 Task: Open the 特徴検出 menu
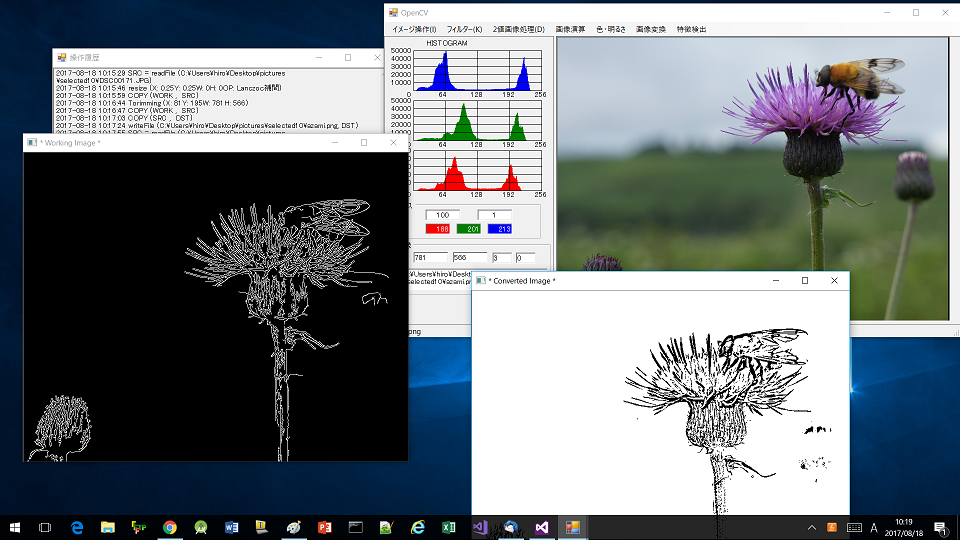coord(691,29)
